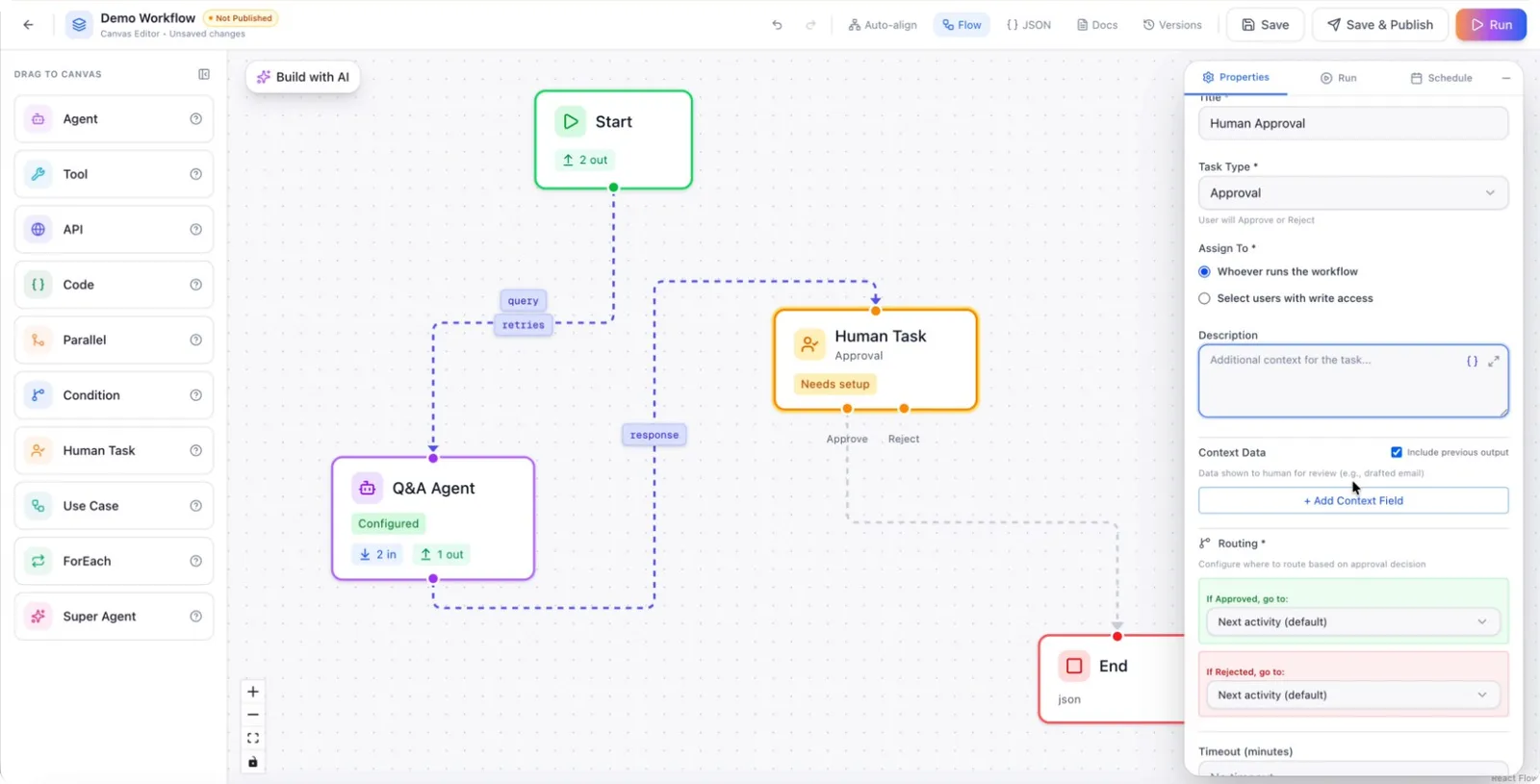Switch to the Schedule tab
The height and width of the screenshot is (784, 1540).
pyautogui.click(x=1442, y=78)
